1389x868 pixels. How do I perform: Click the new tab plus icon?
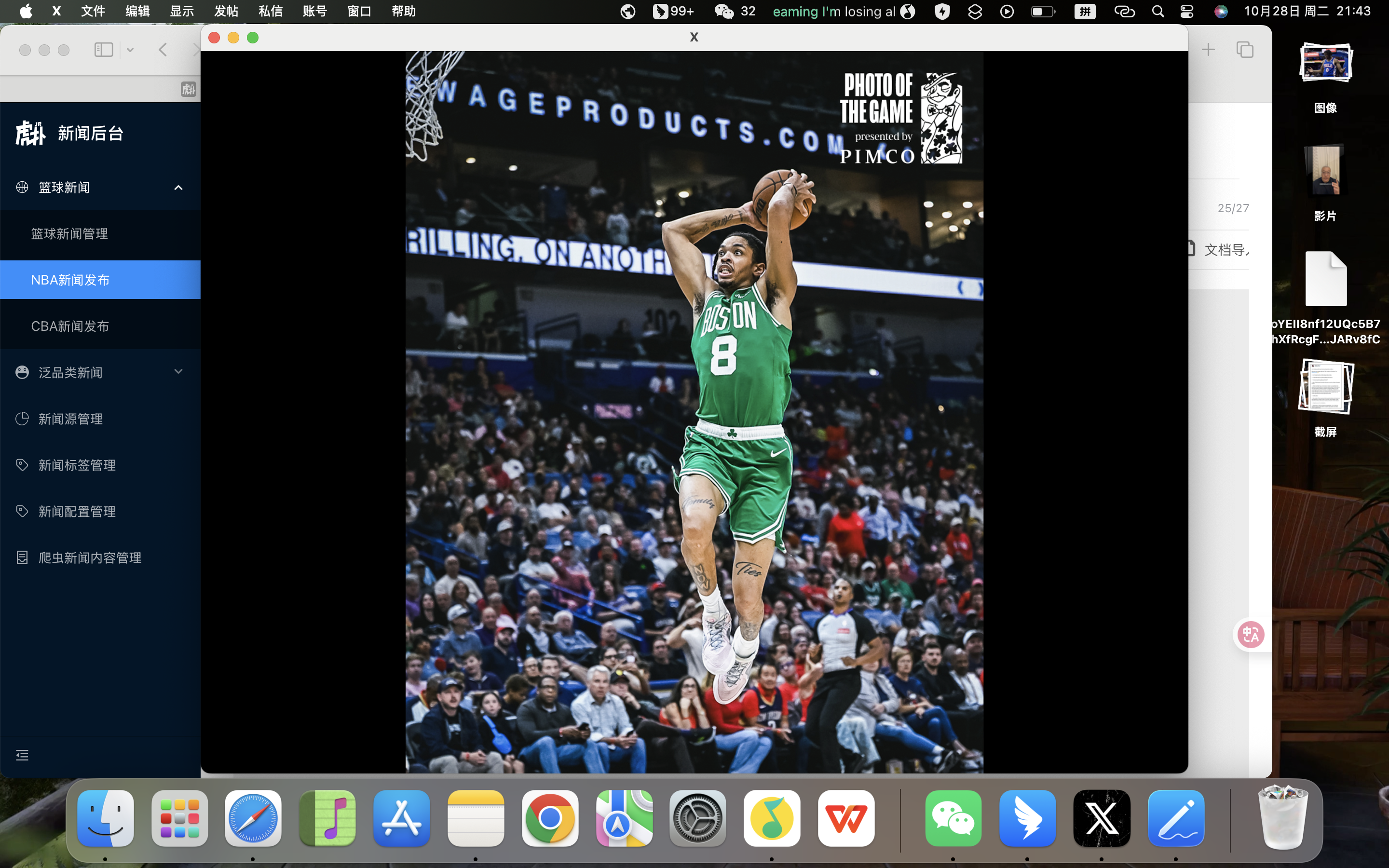point(1208,50)
